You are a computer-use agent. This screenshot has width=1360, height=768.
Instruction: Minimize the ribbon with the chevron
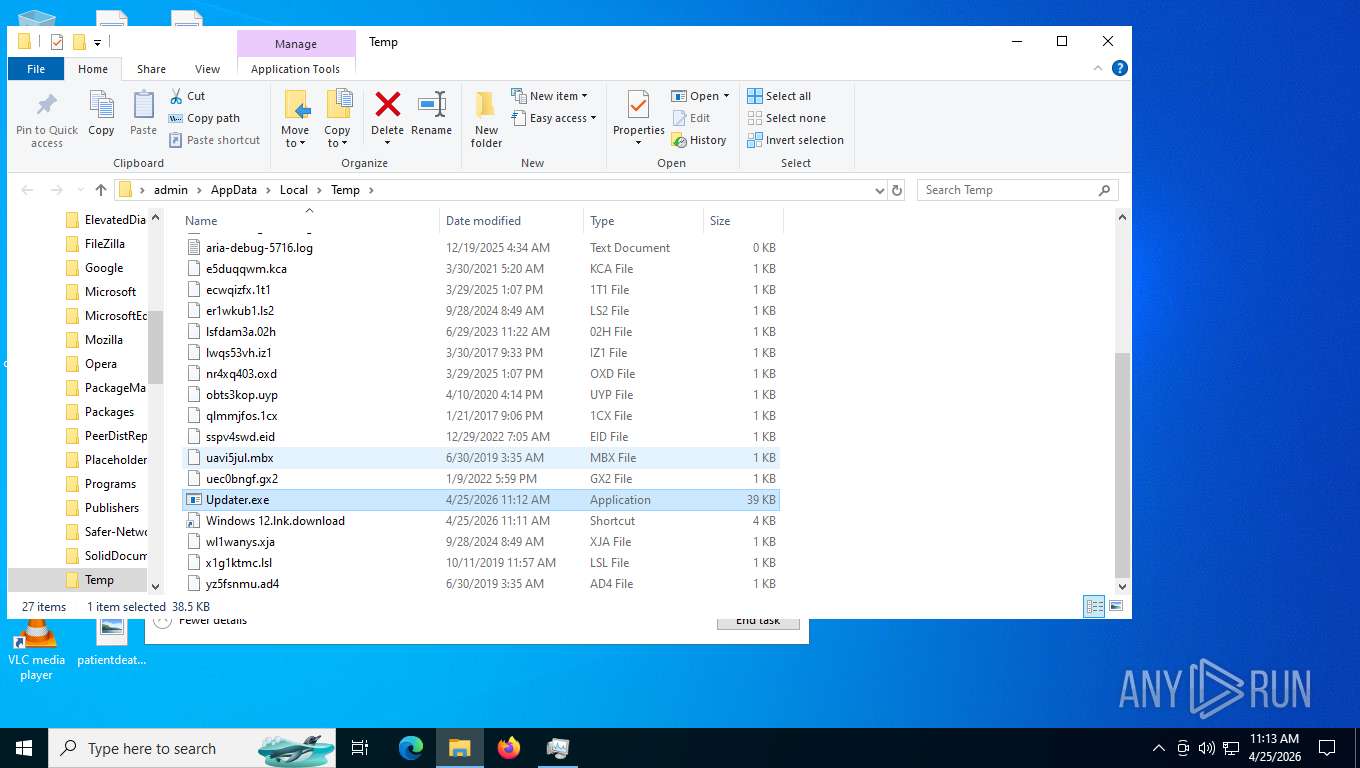[x=1099, y=68]
